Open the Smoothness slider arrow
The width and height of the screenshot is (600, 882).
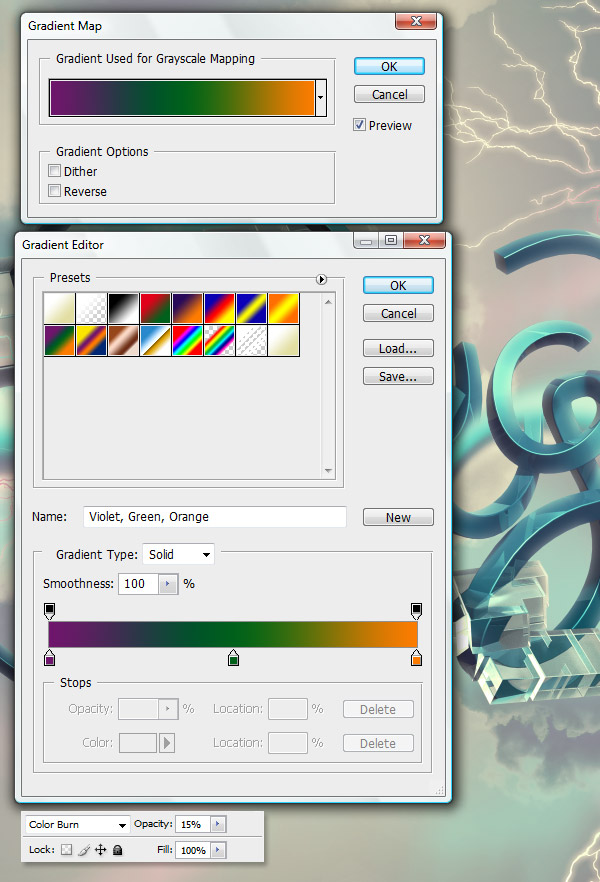click(x=168, y=584)
